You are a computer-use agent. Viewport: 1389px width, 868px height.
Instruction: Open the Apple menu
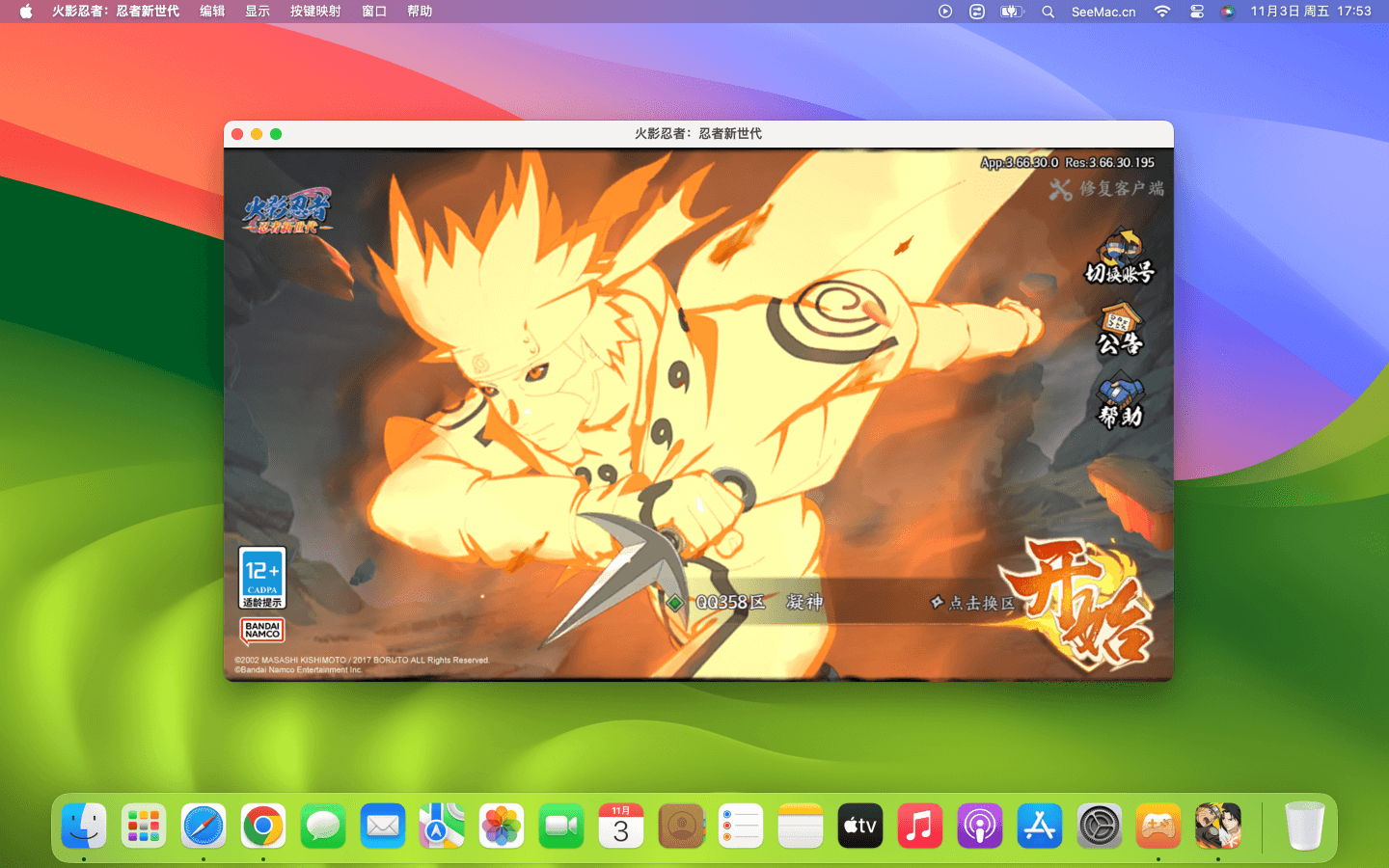pos(26,12)
